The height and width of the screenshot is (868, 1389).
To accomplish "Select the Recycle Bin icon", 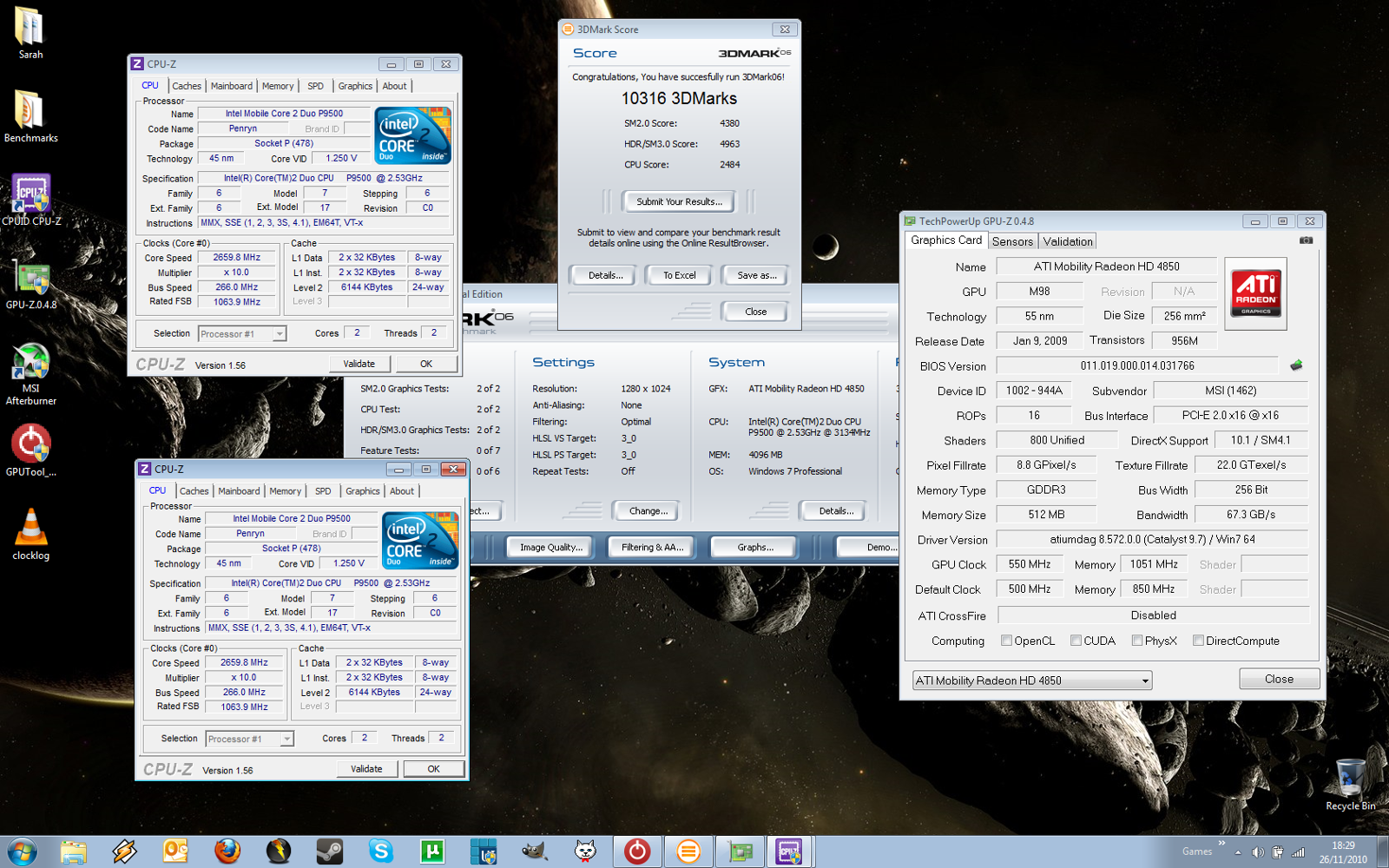I will [x=1350, y=785].
